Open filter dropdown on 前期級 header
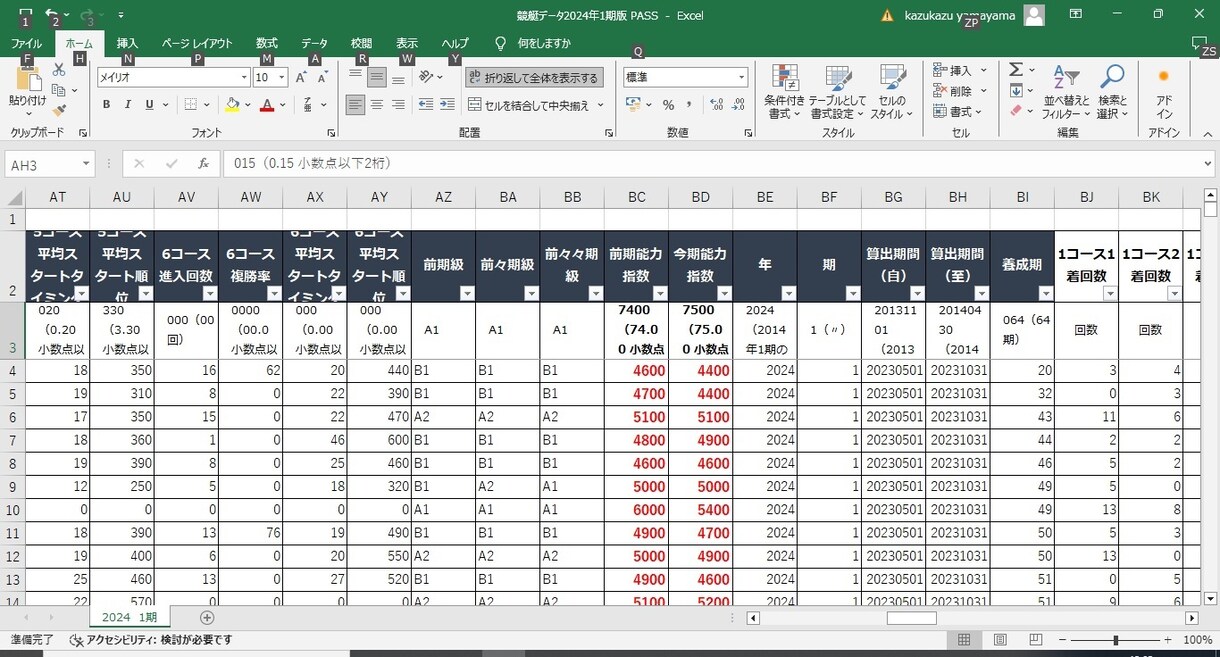 coord(466,294)
